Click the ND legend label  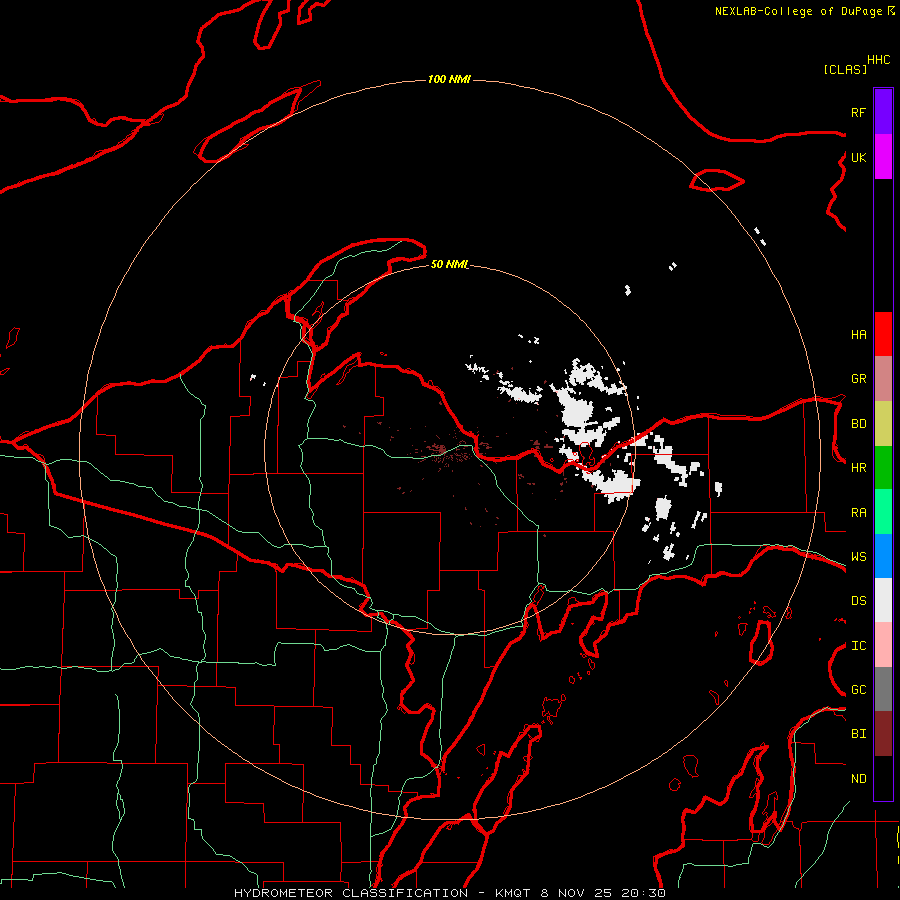pyautogui.click(x=858, y=779)
